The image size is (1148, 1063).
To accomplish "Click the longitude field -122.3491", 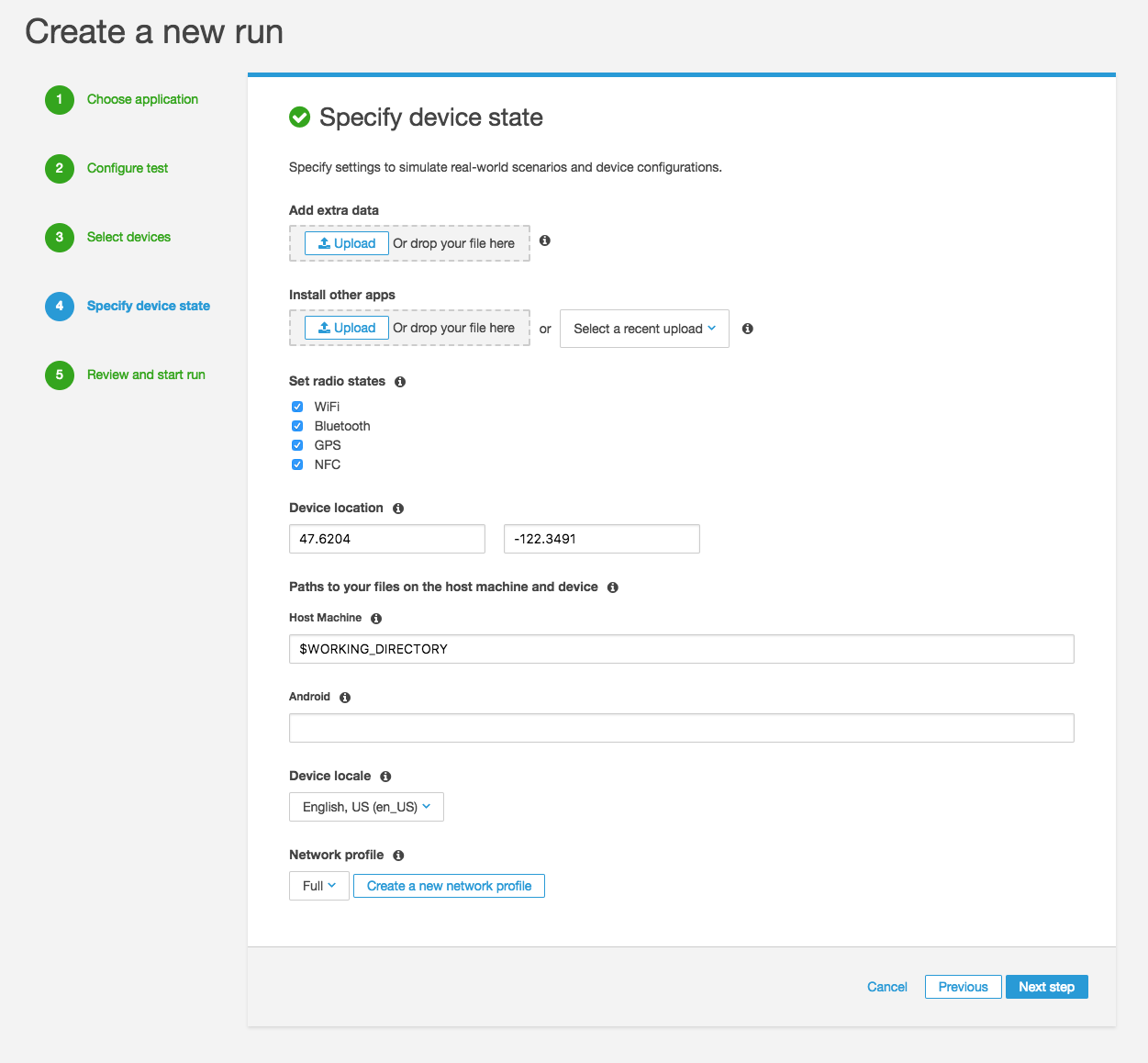I will [x=602, y=539].
